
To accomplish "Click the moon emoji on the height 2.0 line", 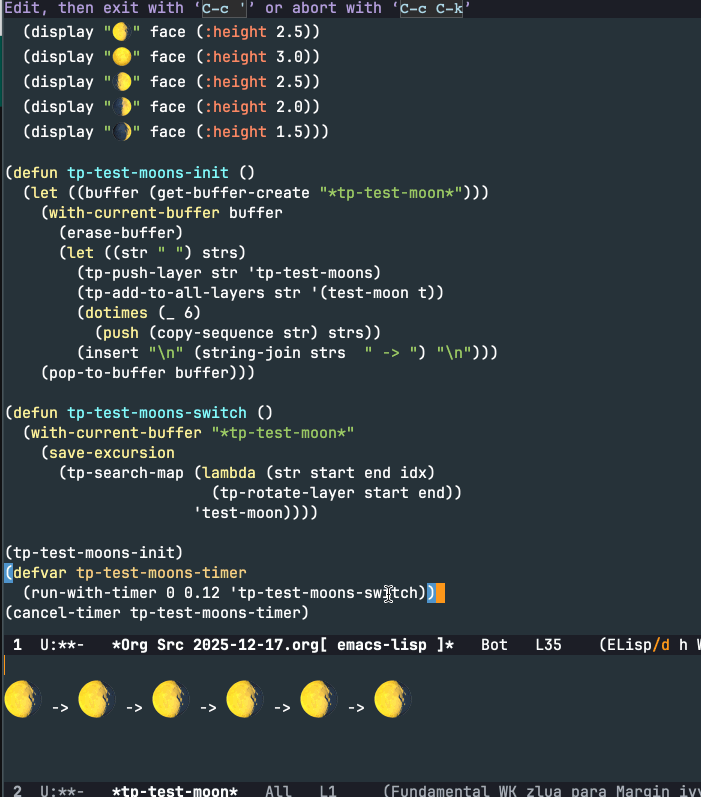I will 121,107.
